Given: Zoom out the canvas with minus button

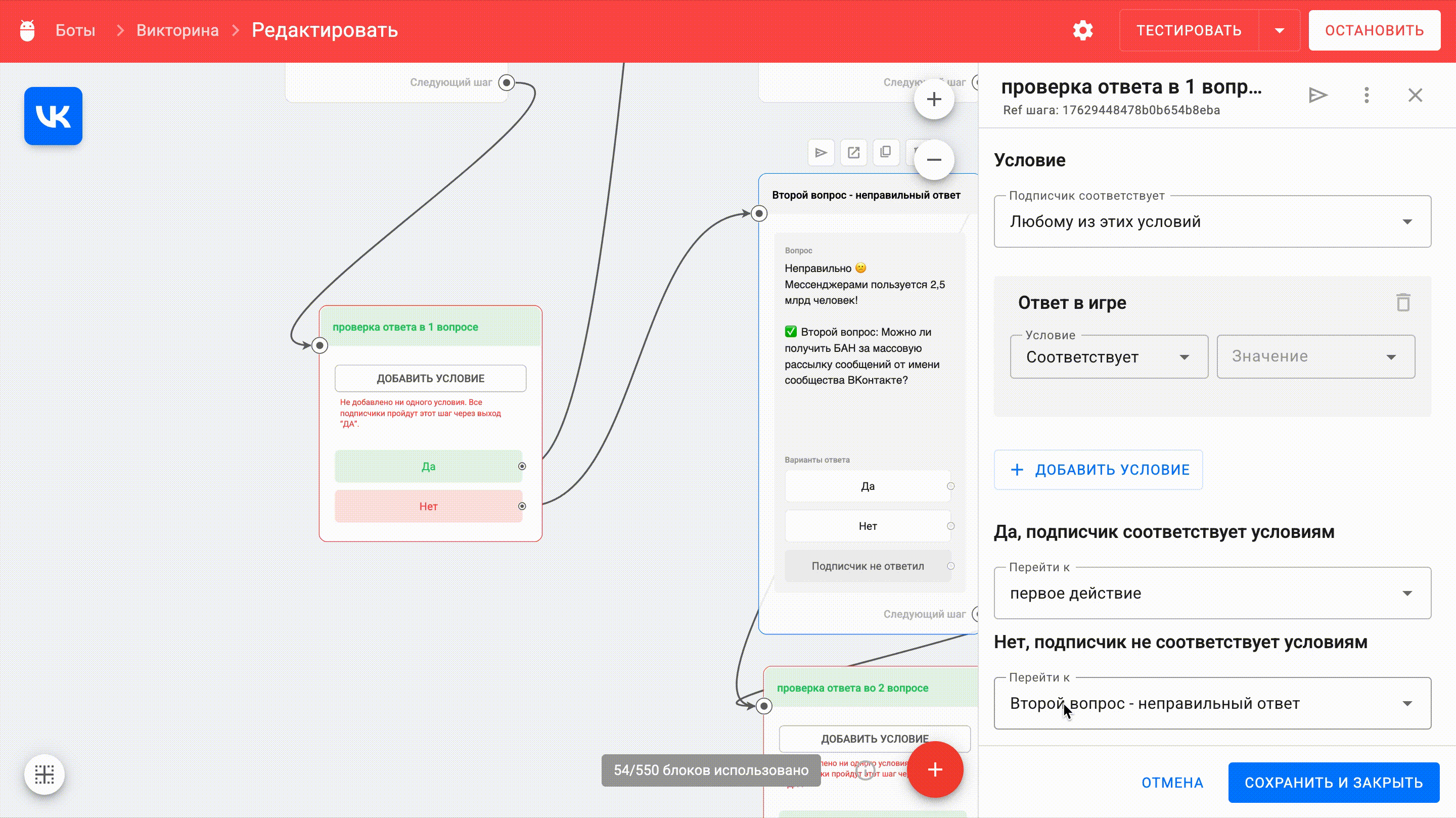Looking at the screenshot, I should [934, 160].
